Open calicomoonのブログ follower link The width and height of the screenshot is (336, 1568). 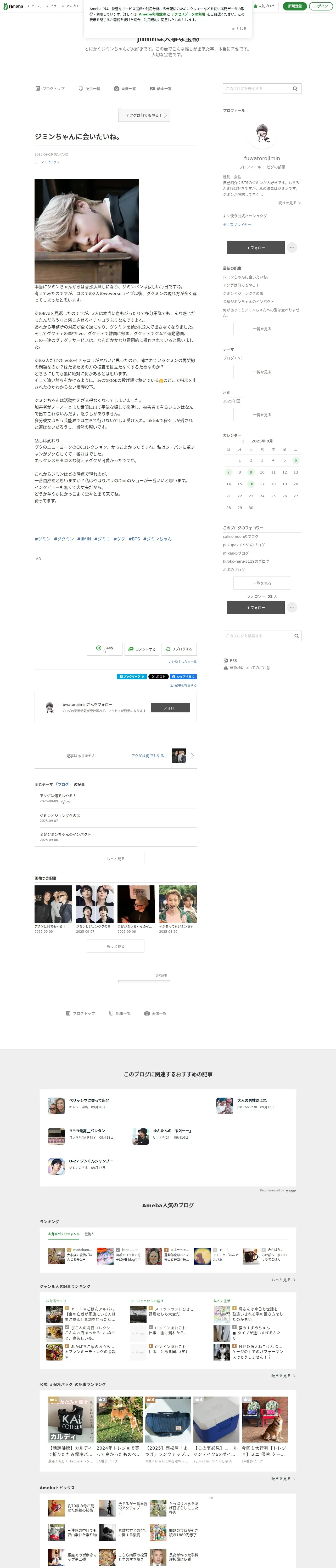click(240, 536)
